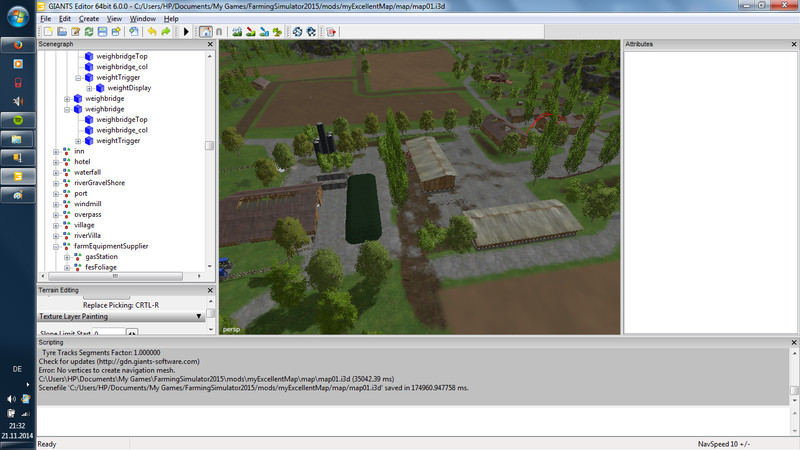Viewport: 800px width, 450px height.
Task: Select the terrain info layer paint icon with blue brush
Action: tap(264, 32)
